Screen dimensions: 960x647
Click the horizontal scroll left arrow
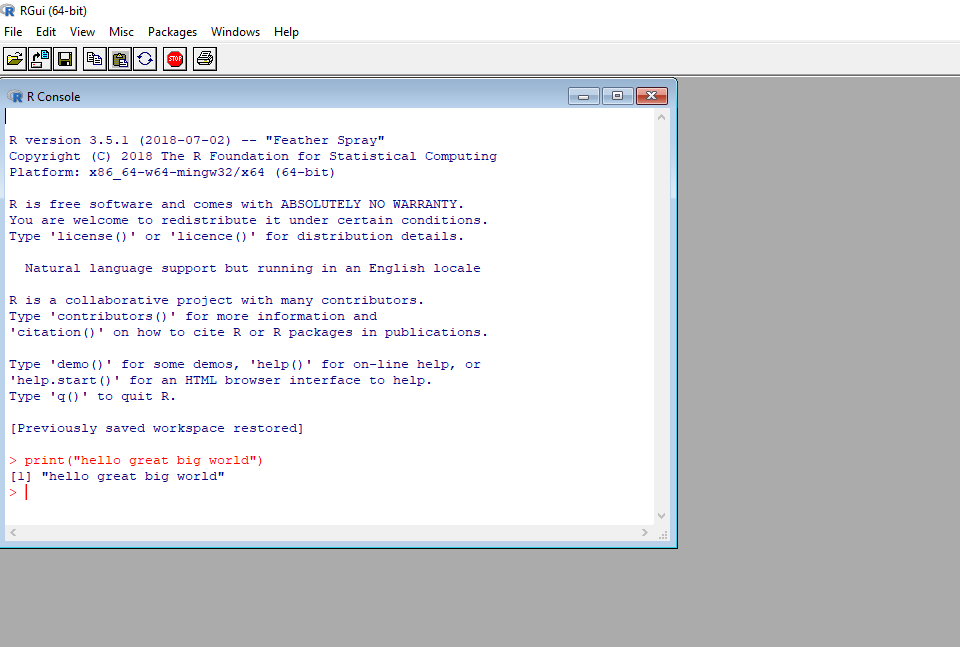point(13,533)
